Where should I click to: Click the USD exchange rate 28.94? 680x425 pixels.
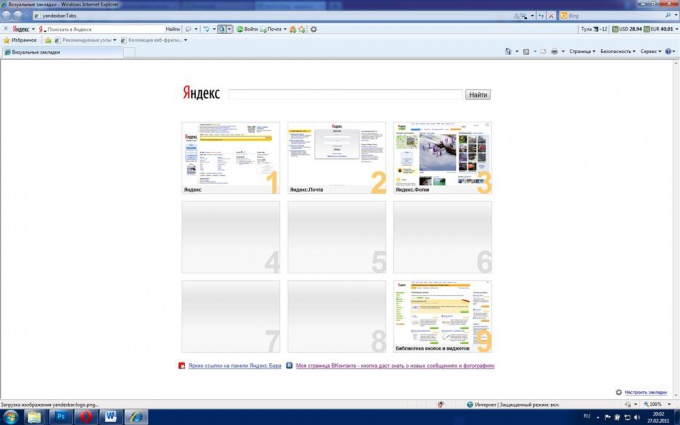click(x=627, y=29)
